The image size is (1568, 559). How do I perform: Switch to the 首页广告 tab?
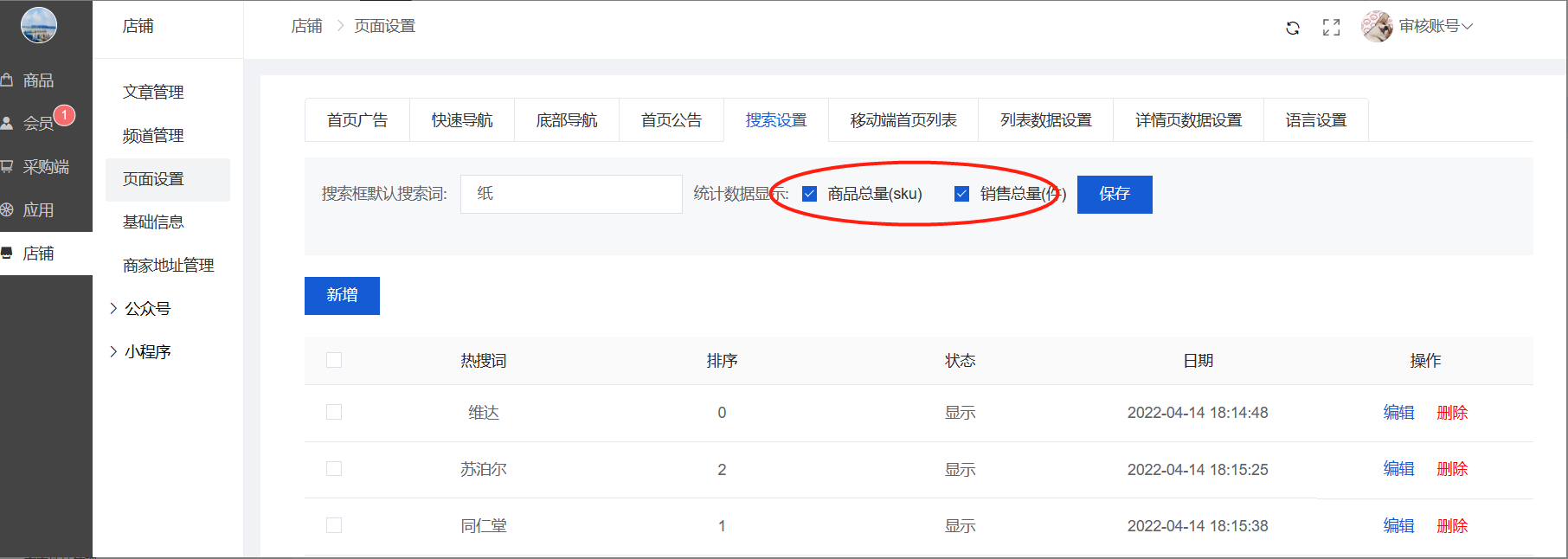tap(357, 120)
